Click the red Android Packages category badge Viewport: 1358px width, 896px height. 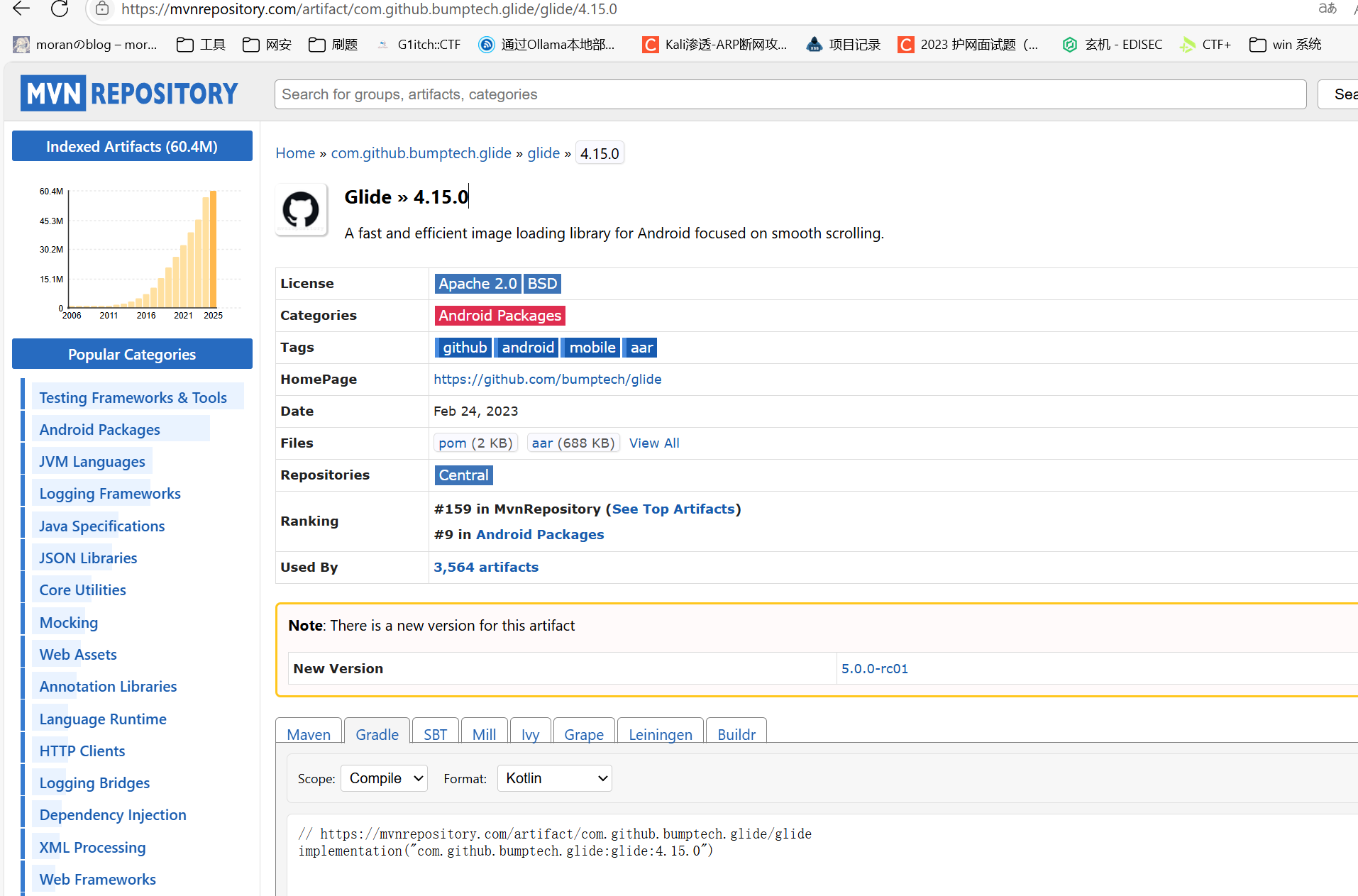[x=499, y=316]
